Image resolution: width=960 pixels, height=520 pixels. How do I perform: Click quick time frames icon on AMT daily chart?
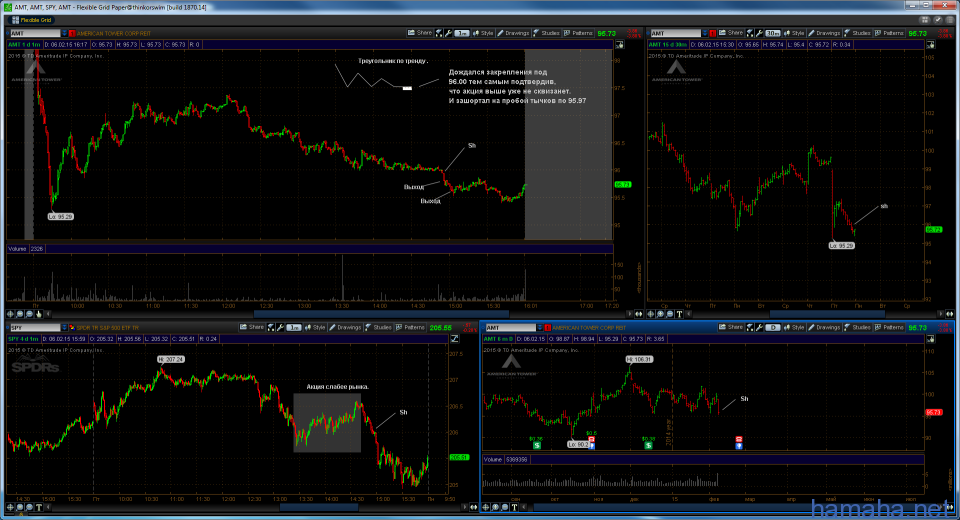pos(750,327)
